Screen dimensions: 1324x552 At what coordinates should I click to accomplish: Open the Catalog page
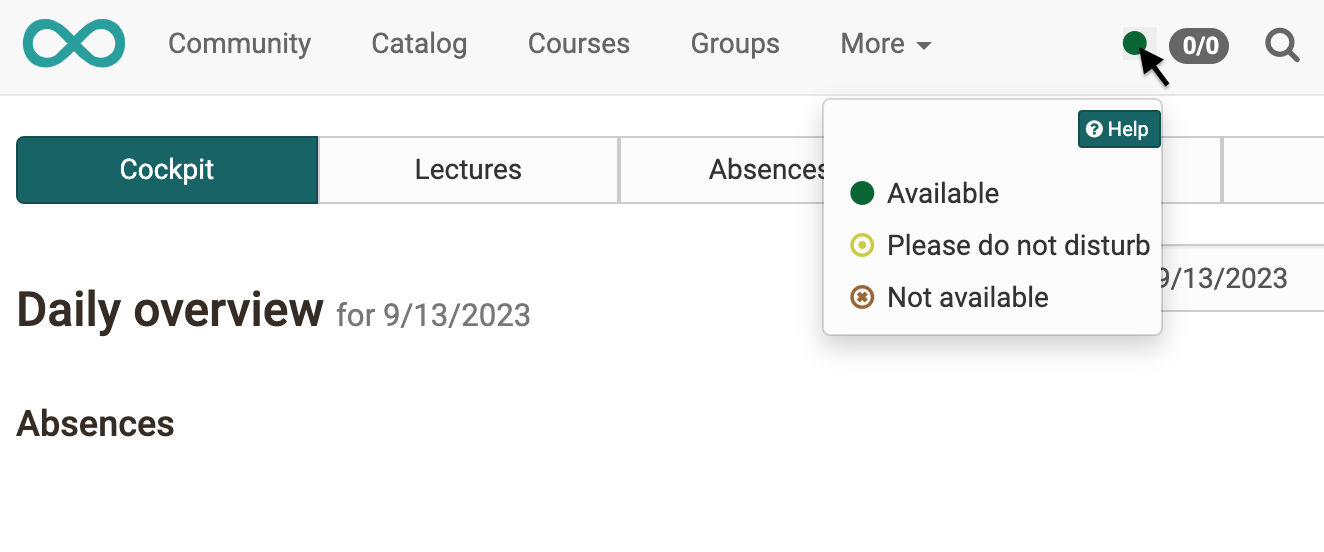pos(419,44)
